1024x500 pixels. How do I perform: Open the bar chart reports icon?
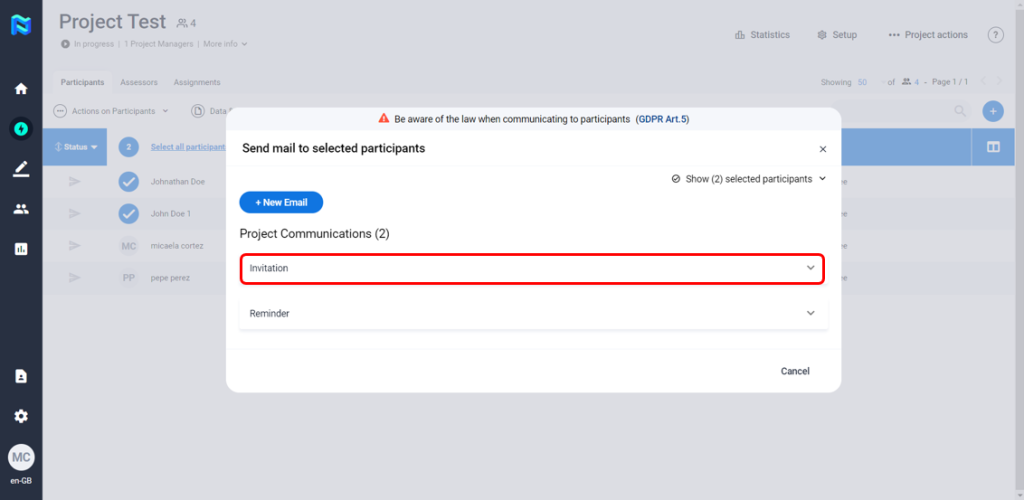21,249
